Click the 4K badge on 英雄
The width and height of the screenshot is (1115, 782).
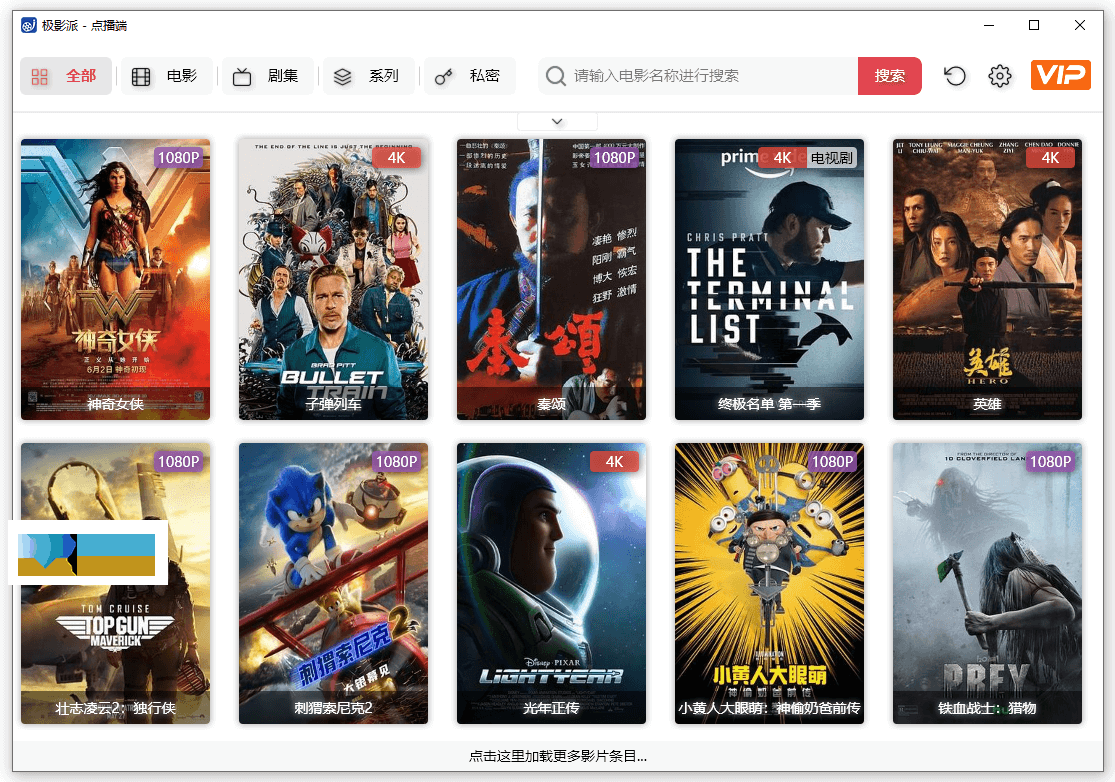coord(1050,158)
